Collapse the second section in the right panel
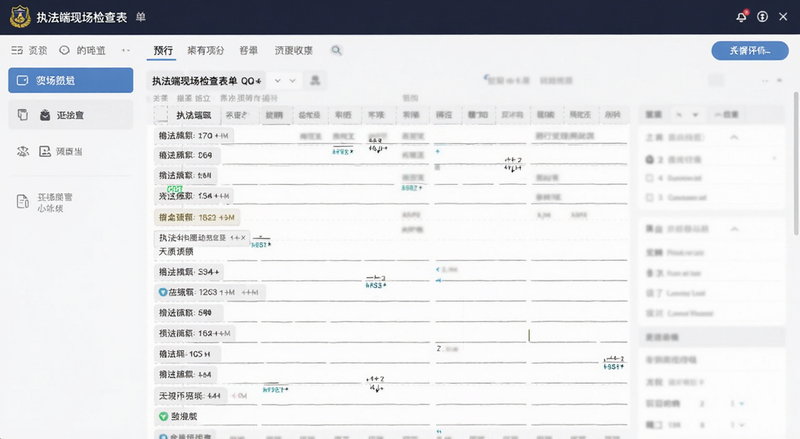Screen dimensions: 800x439 point(734,229)
